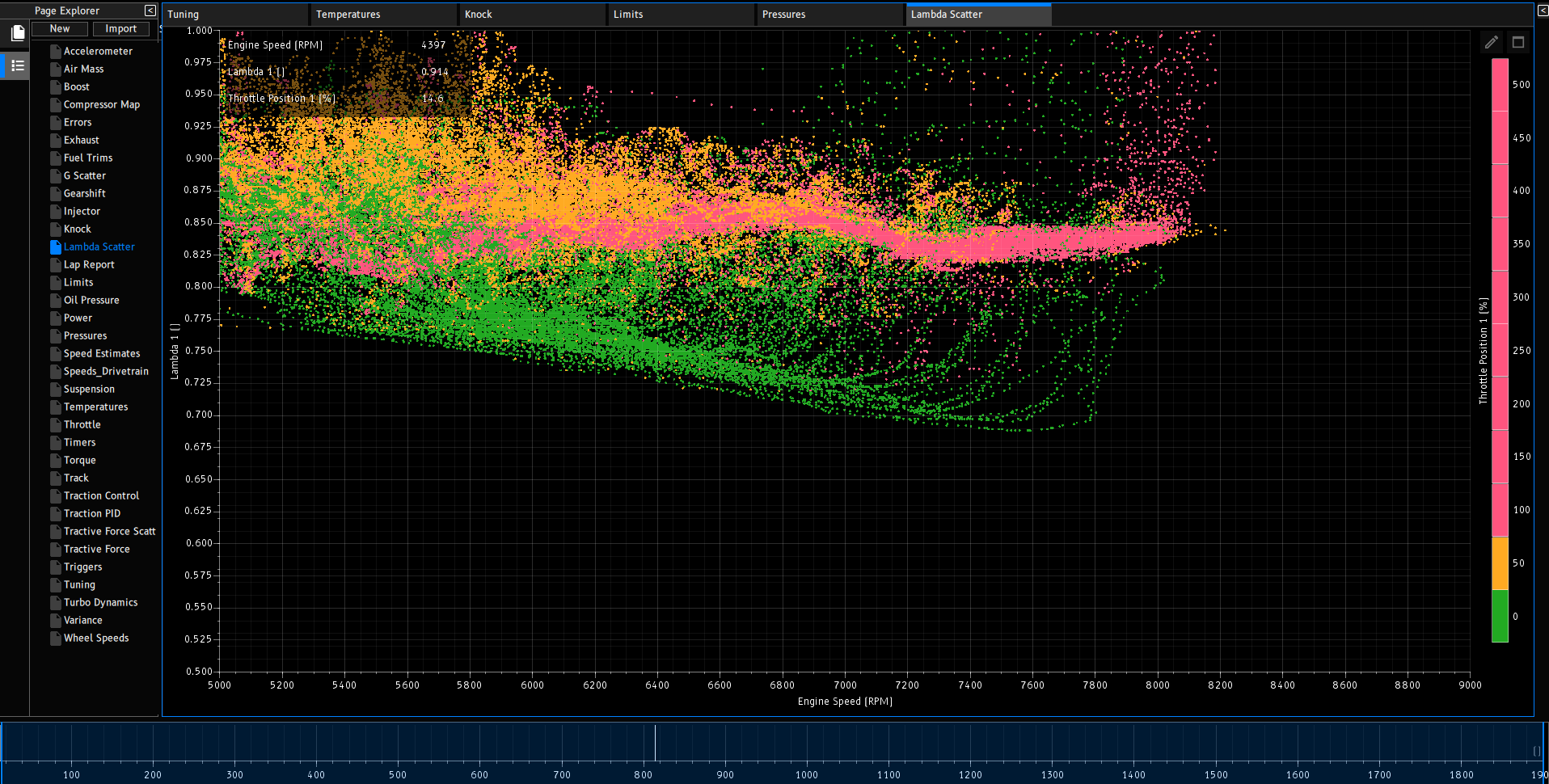This screenshot has width=1549, height=784.
Task: Click the Pressures page icon in explorer
Action: tap(56, 335)
